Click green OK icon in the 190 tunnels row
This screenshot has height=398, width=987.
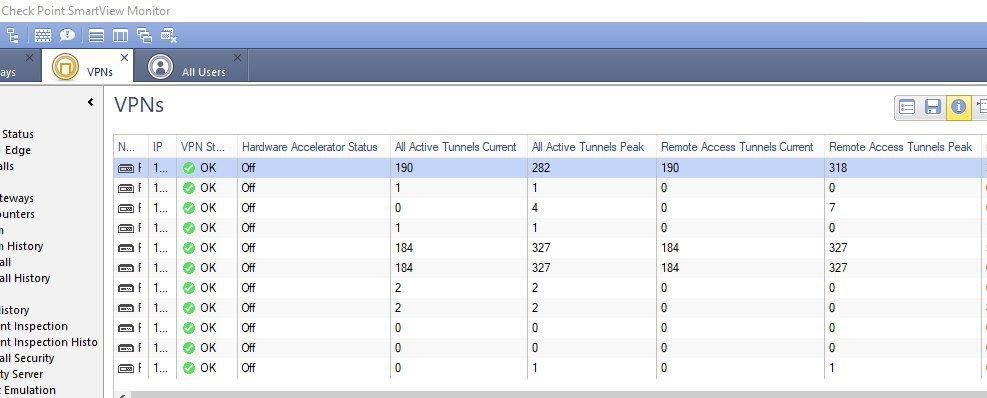189,168
